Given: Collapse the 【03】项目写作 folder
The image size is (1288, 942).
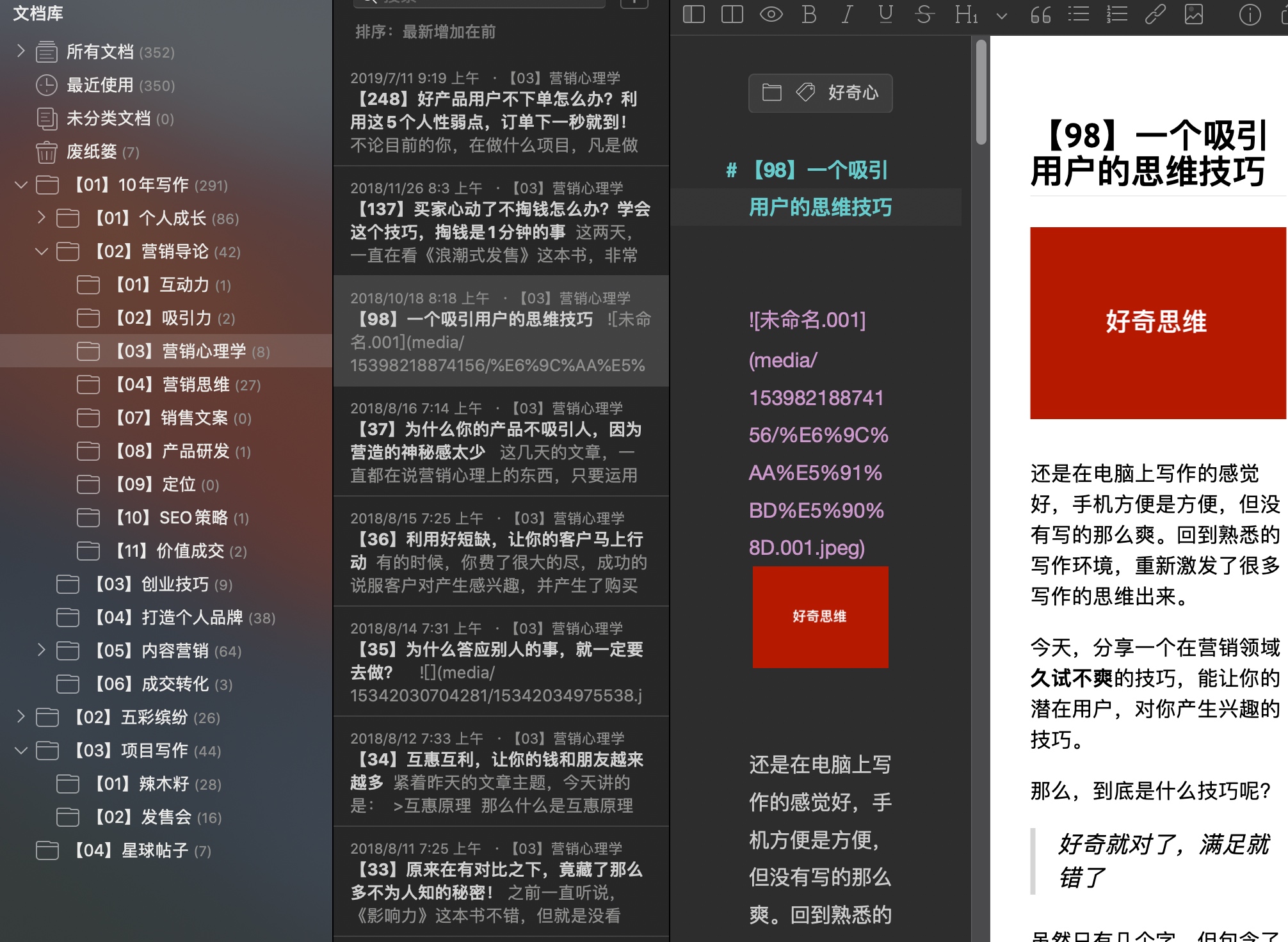Looking at the screenshot, I should coord(21,751).
